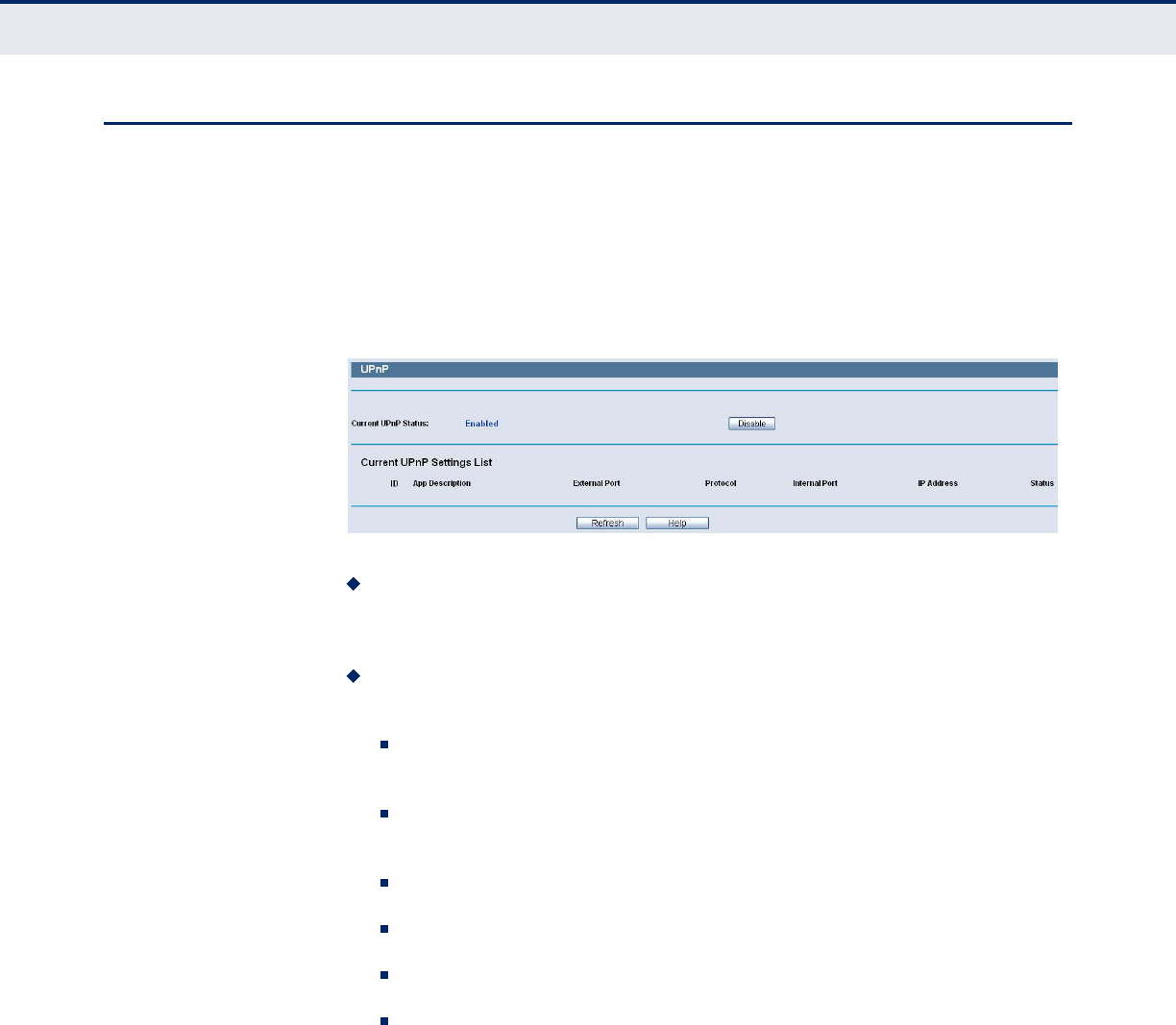1176x1025 pixels.
Task: Open the Help button
Action: tap(677, 524)
